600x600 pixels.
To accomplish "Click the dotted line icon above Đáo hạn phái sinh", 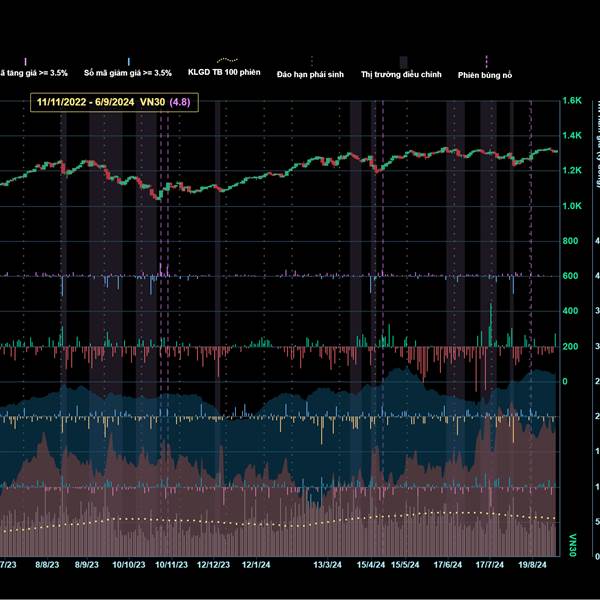I will point(312,61).
